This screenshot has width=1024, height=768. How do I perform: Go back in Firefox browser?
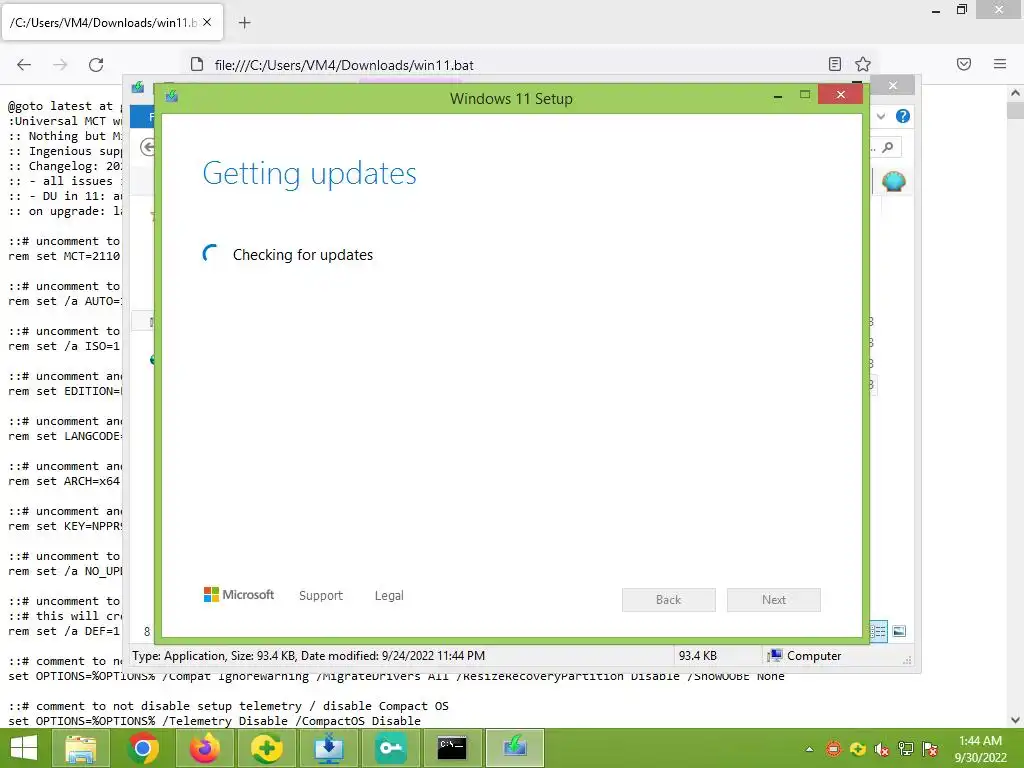[x=24, y=65]
